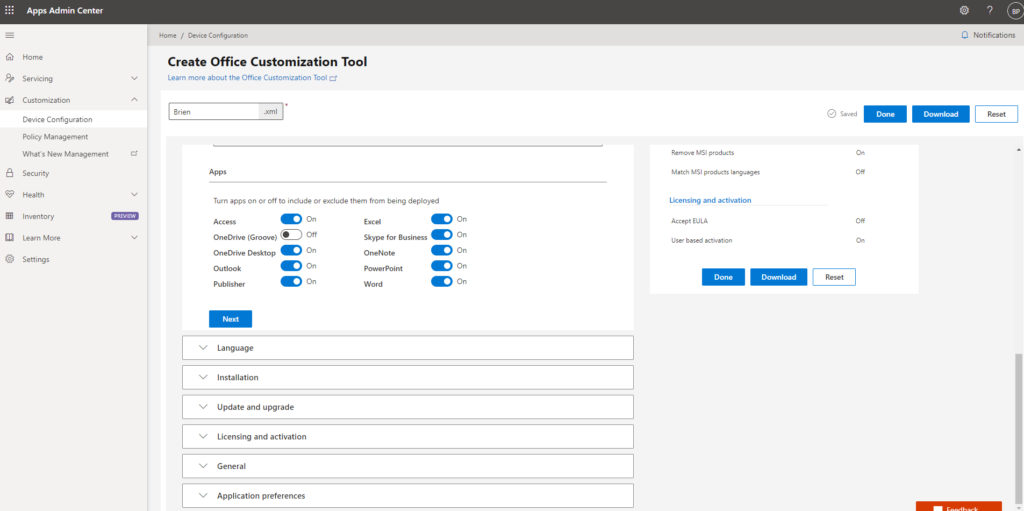Expand the Servicing menu chevron
Viewport: 1024px width, 511px height.
pyautogui.click(x=135, y=78)
